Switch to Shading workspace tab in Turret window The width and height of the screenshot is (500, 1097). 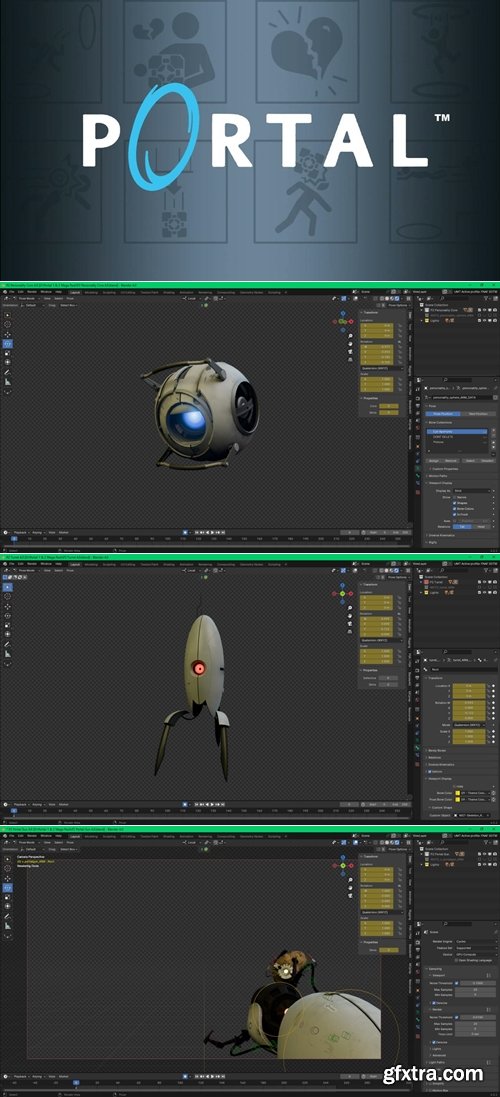point(169,563)
